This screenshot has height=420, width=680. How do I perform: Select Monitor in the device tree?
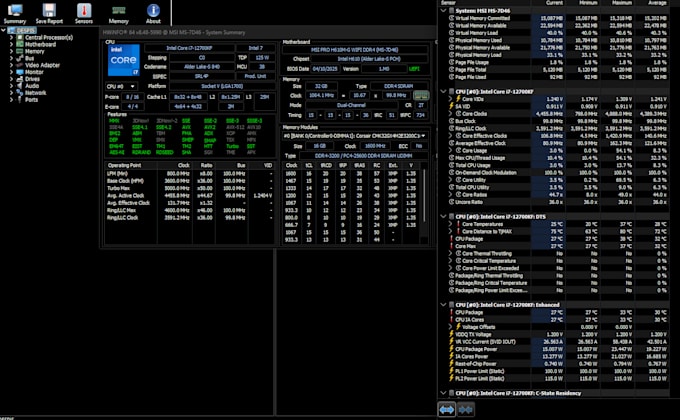(x=34, y=72)
